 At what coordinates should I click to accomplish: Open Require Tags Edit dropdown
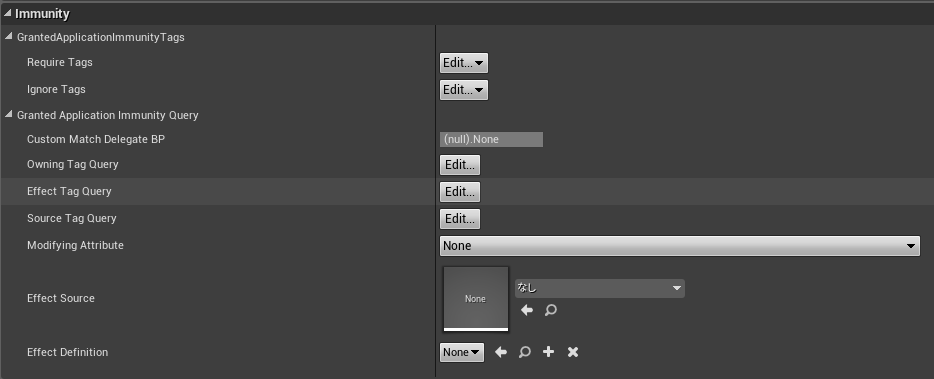[x=463, y=63]
